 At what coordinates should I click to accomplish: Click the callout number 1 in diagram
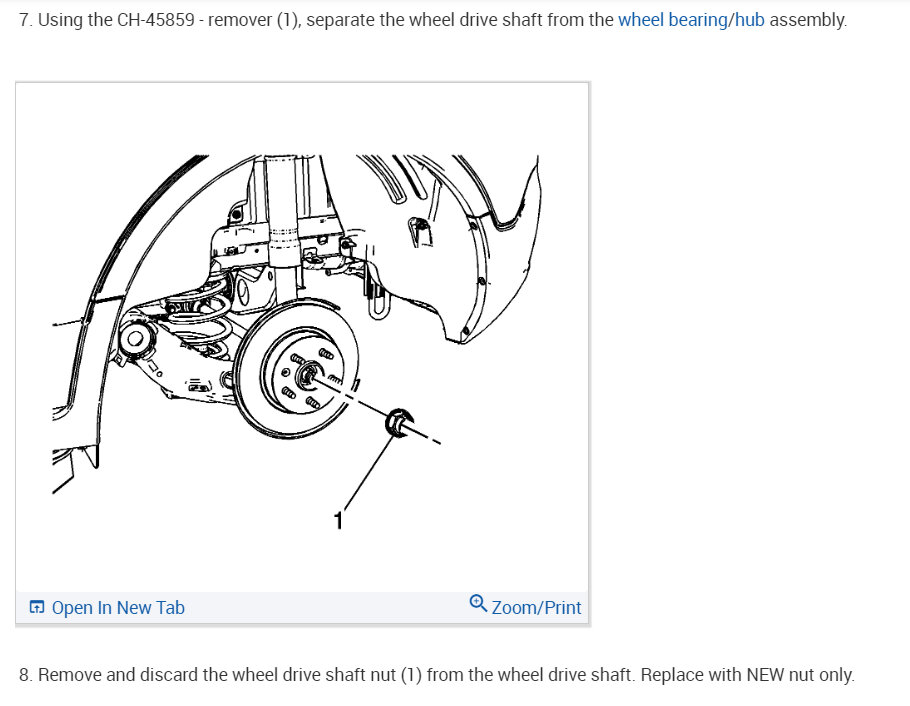click(x=338, y=520)
